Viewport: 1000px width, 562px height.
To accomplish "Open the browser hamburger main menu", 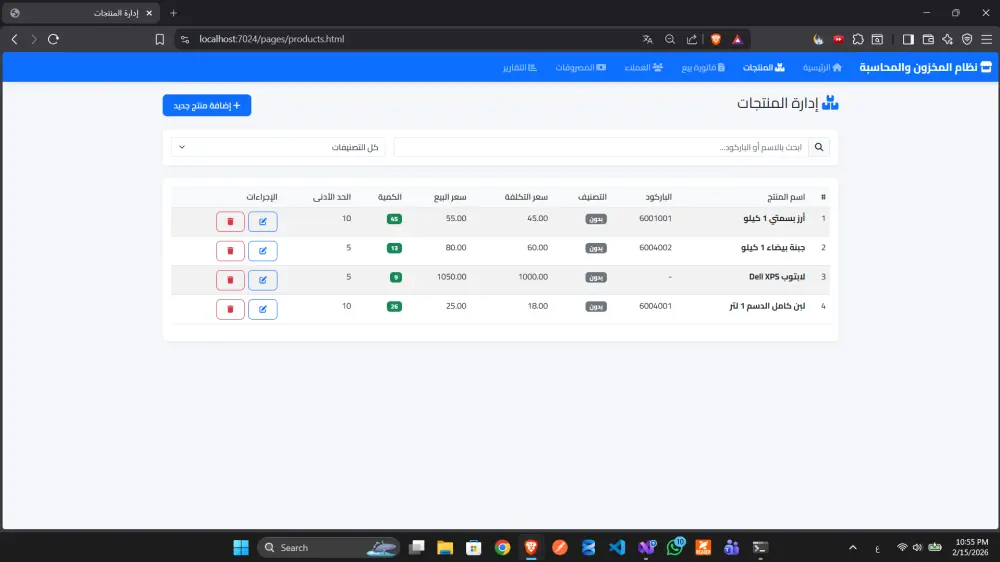I will click(x=987, y=39).
